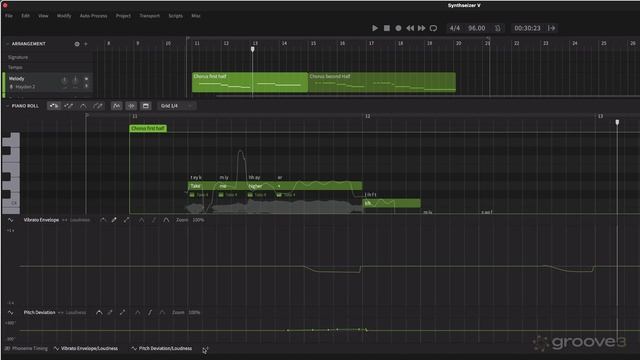The height and width of the screenshot is (360, 640).
Task: Click the Chorus first half label in piano roll
Action: pyautogui.click(x=148, y=129)
